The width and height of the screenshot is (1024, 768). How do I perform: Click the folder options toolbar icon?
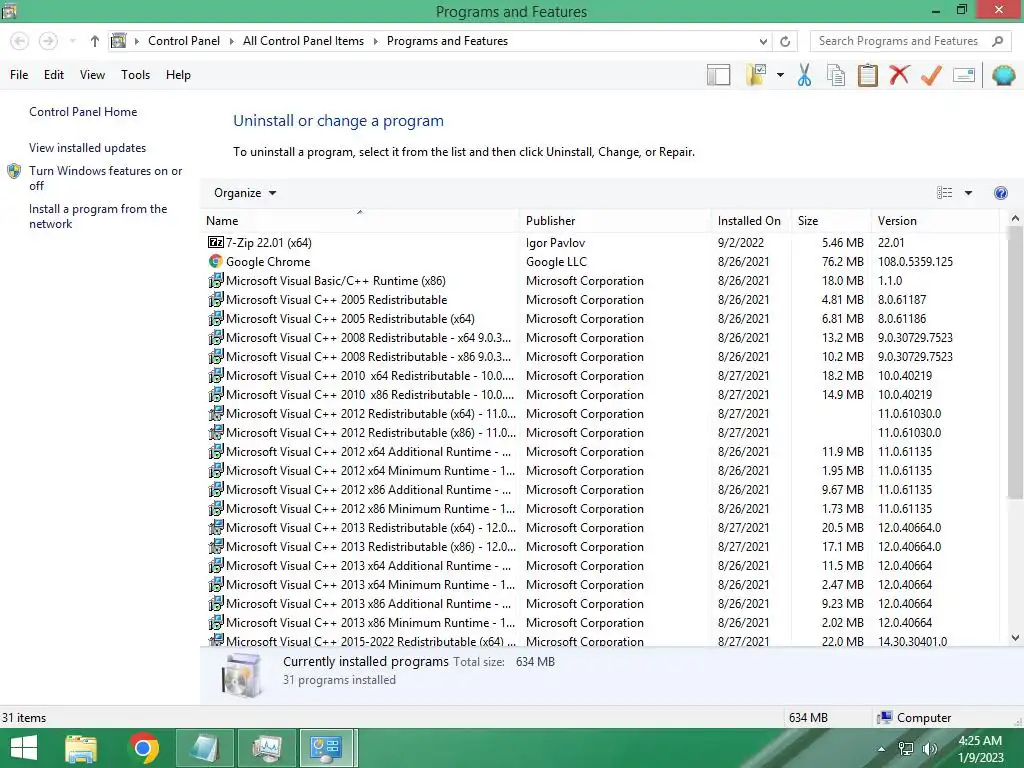(756, 75)
